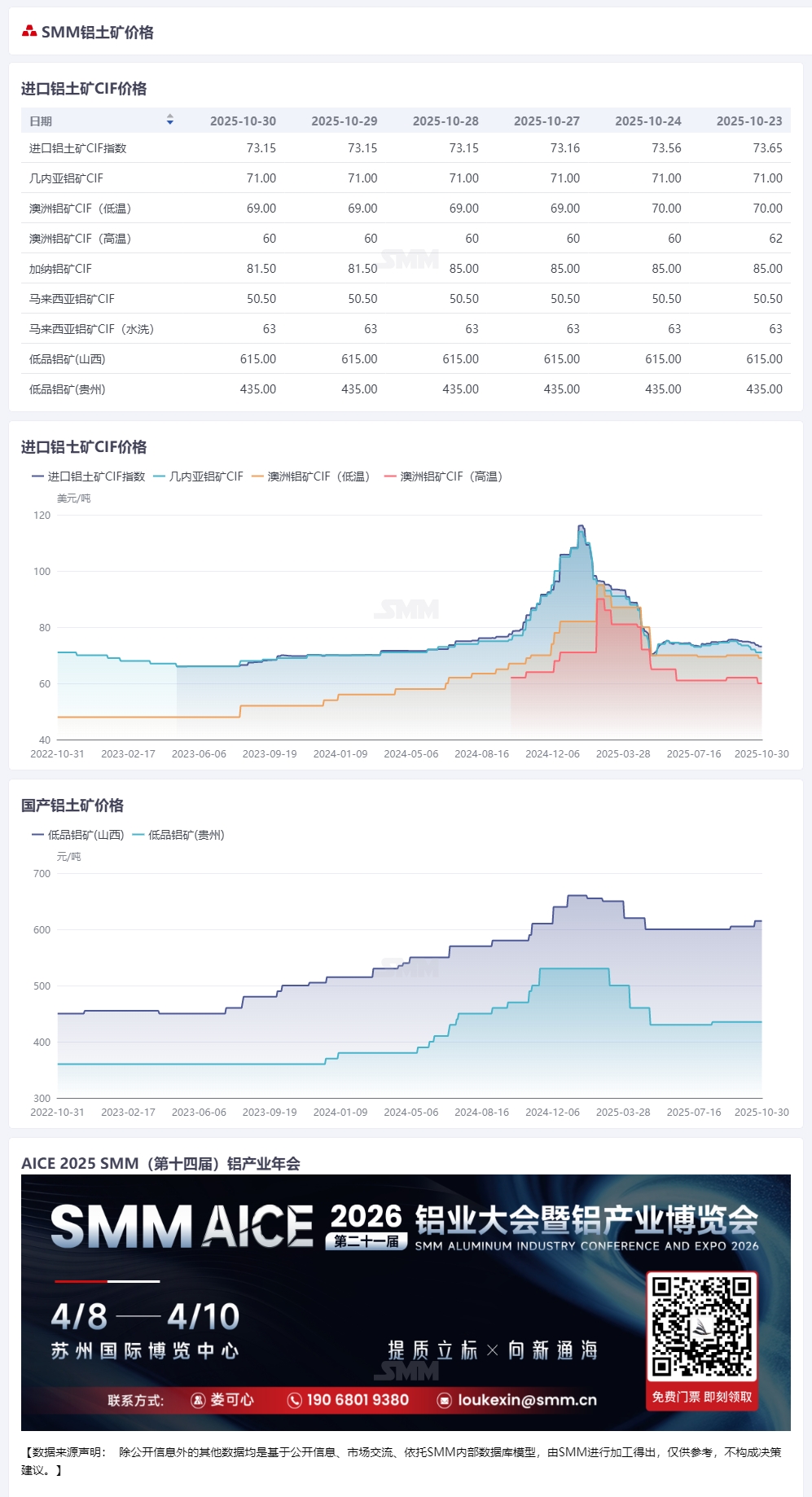Viewport: 812px width, 1497px height.
Task: Click 85.00 under 2025-10-28 in 加纳 row
Action: click(464, 269)
